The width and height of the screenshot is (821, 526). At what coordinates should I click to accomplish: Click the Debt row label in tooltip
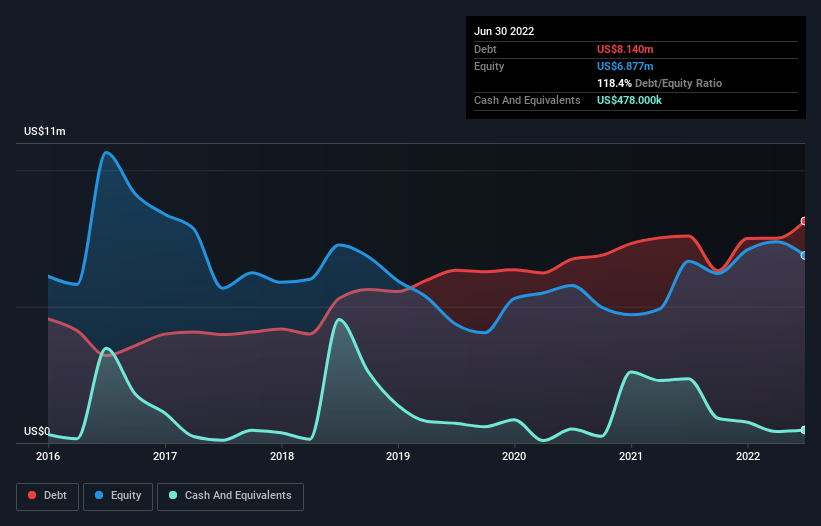pyautogui.click(x=485, y=49)
